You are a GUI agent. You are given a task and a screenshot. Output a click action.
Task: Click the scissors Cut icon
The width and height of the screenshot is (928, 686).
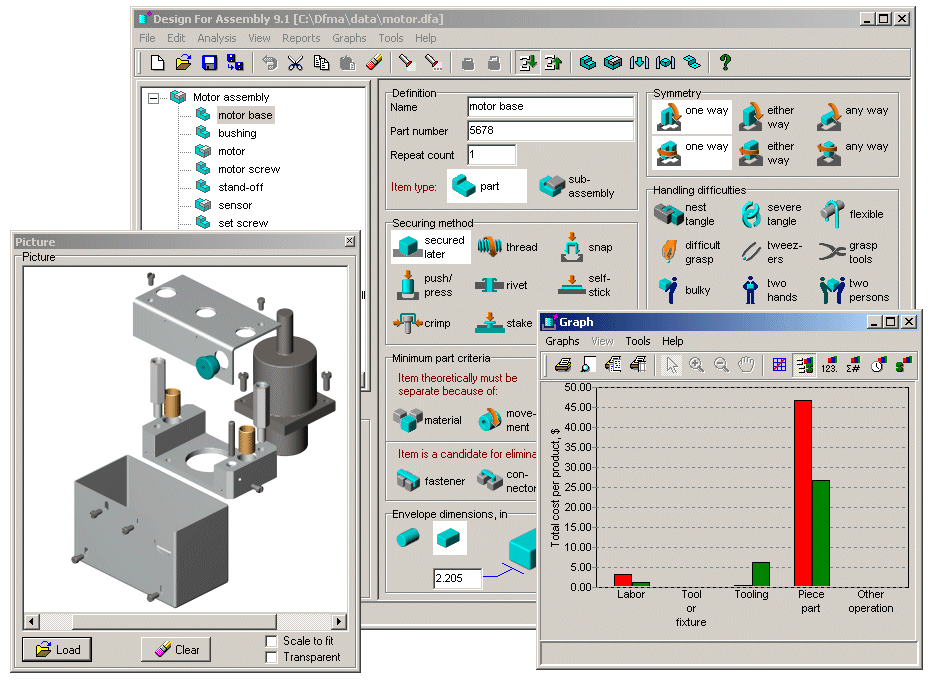pos(295,63)
